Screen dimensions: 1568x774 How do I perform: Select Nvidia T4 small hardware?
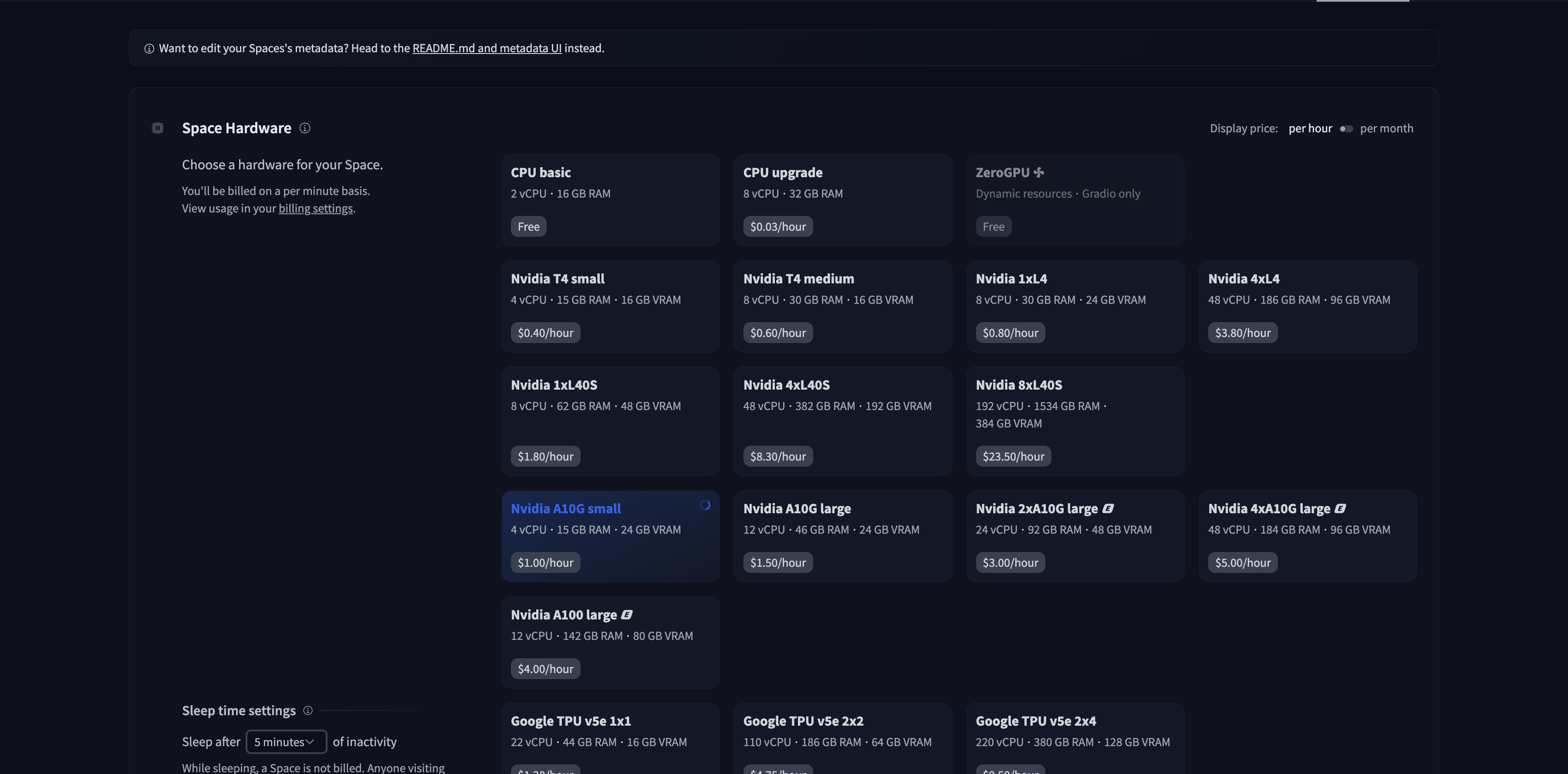[611, 306]
